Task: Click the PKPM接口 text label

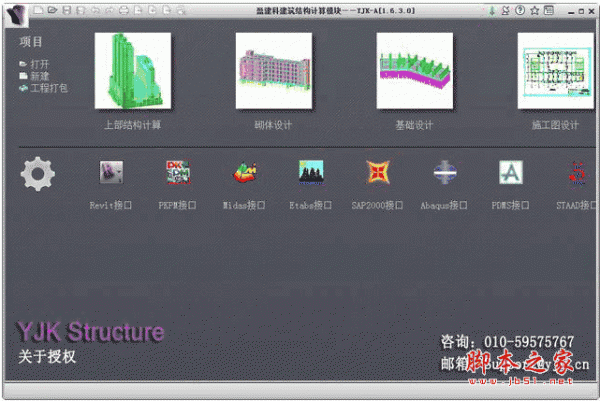Action: pyautogui.click(x=178, y=205)
